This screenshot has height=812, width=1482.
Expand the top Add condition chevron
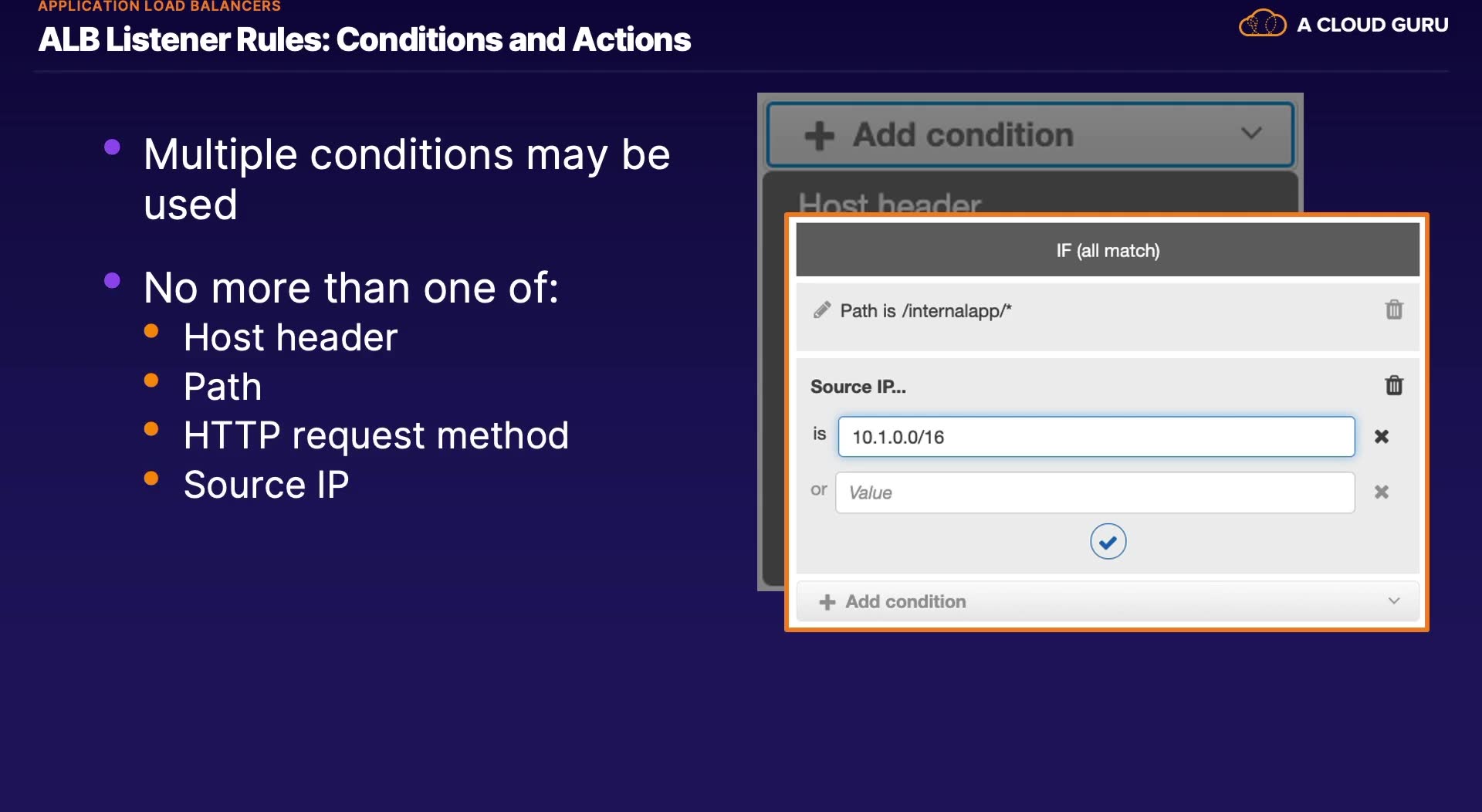click(1251, 134)
